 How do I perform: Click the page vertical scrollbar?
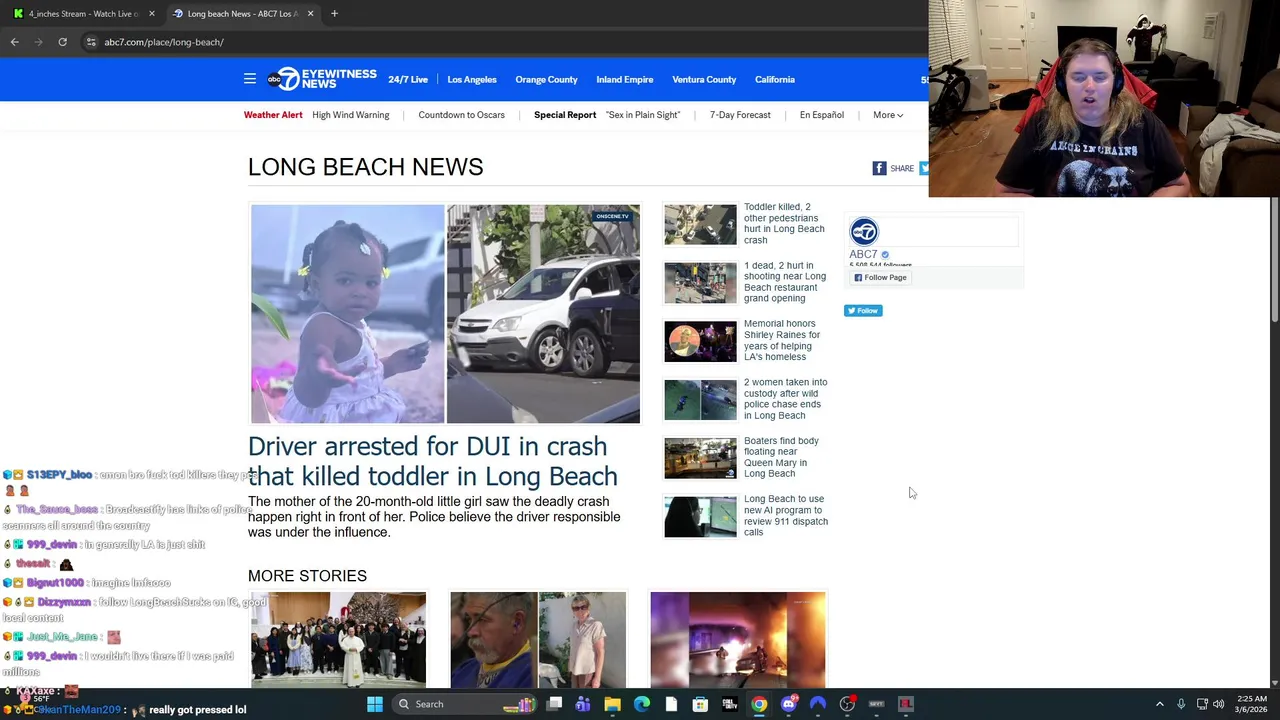pos(1274,260)
